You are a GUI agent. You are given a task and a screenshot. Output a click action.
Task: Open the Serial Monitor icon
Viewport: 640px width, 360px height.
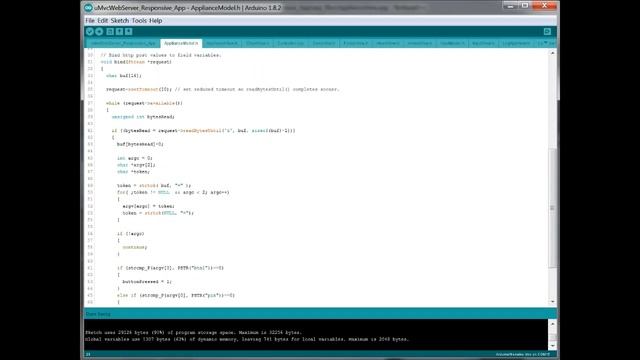click(547, 31)
